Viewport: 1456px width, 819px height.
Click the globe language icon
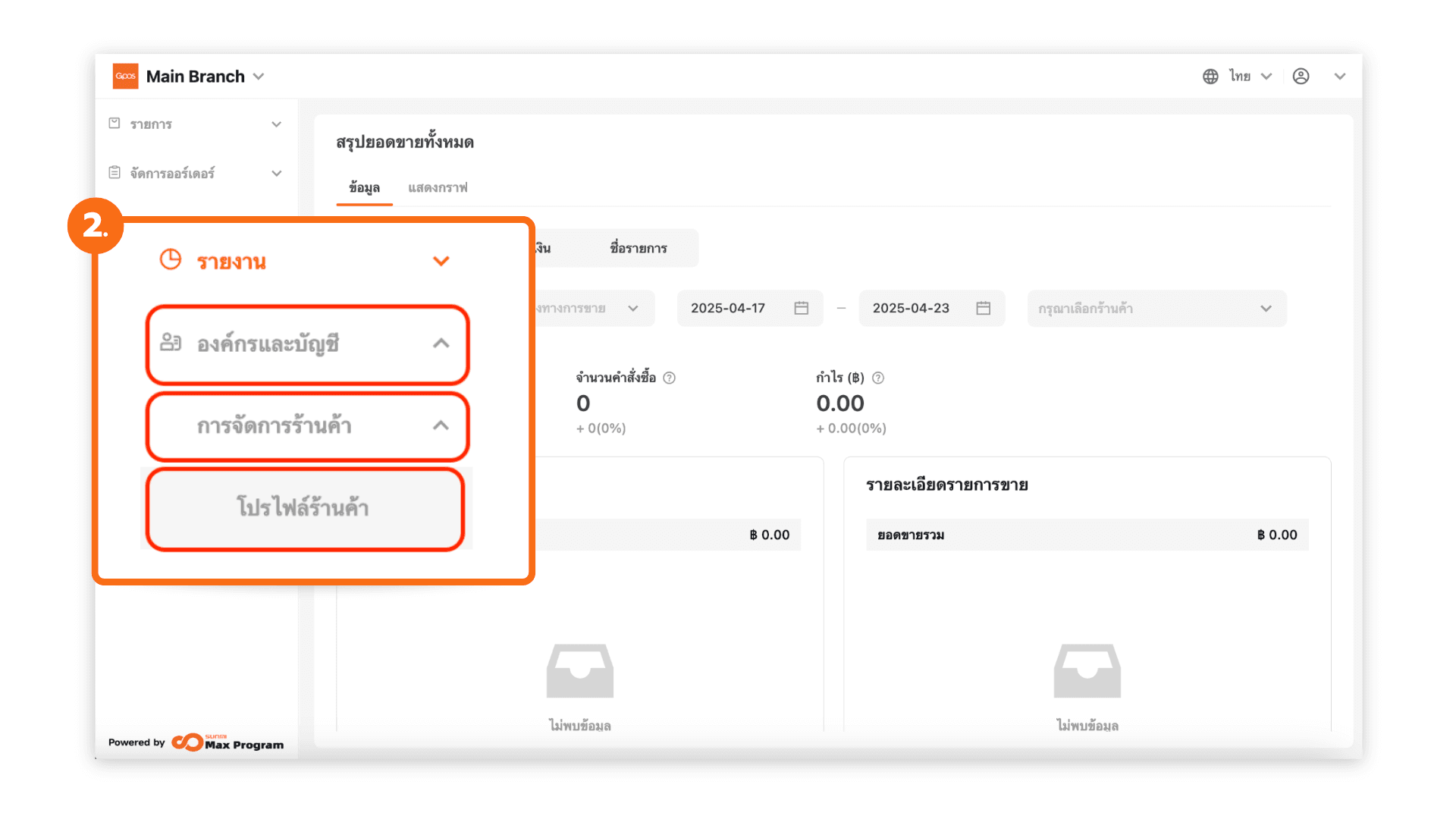tap(1210, 77)
